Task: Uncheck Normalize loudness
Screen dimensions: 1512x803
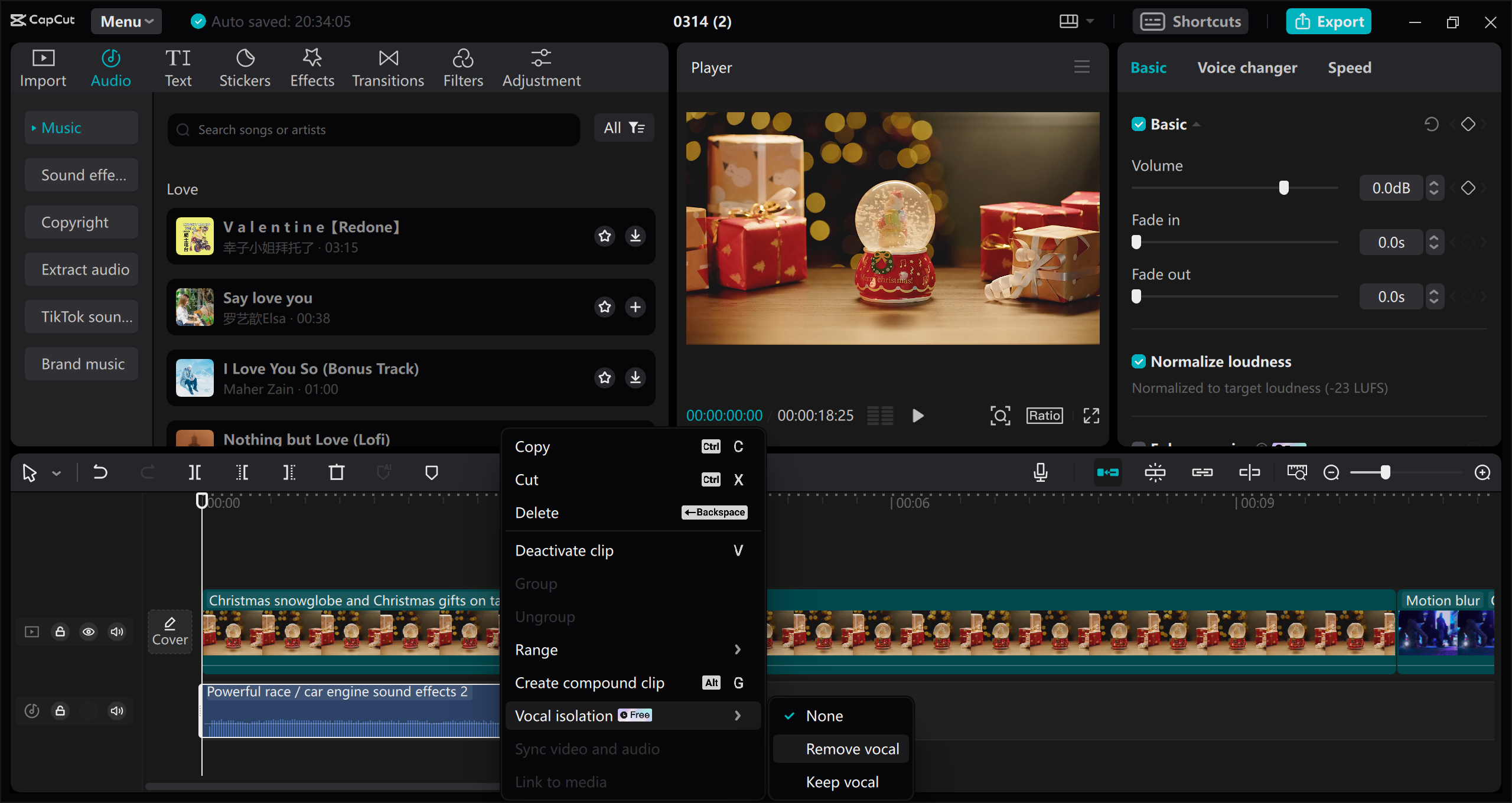Action: (x=1139, y=361)
